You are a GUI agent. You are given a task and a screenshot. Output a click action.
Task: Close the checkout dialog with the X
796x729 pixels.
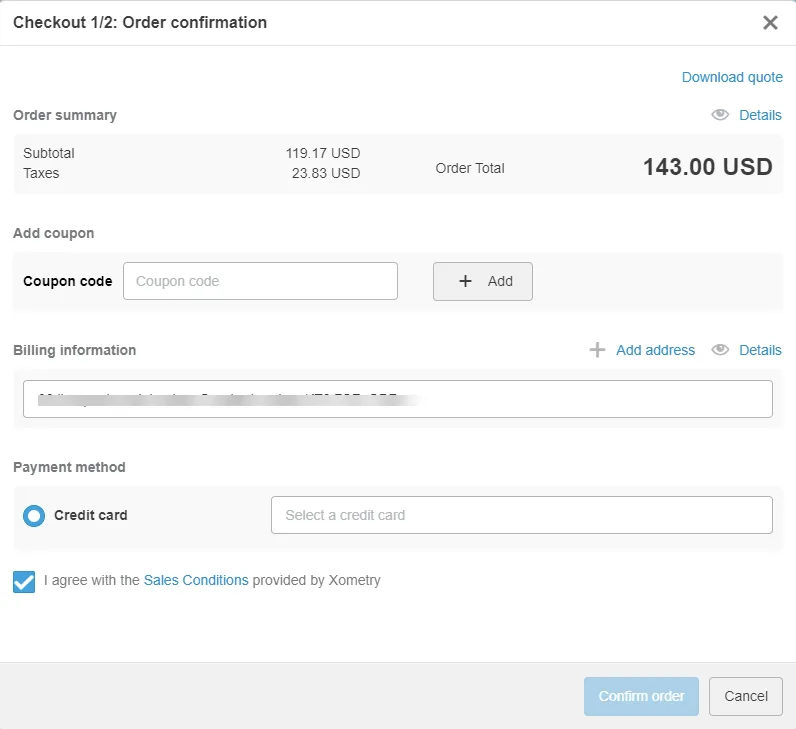click(x=770, y=23)
